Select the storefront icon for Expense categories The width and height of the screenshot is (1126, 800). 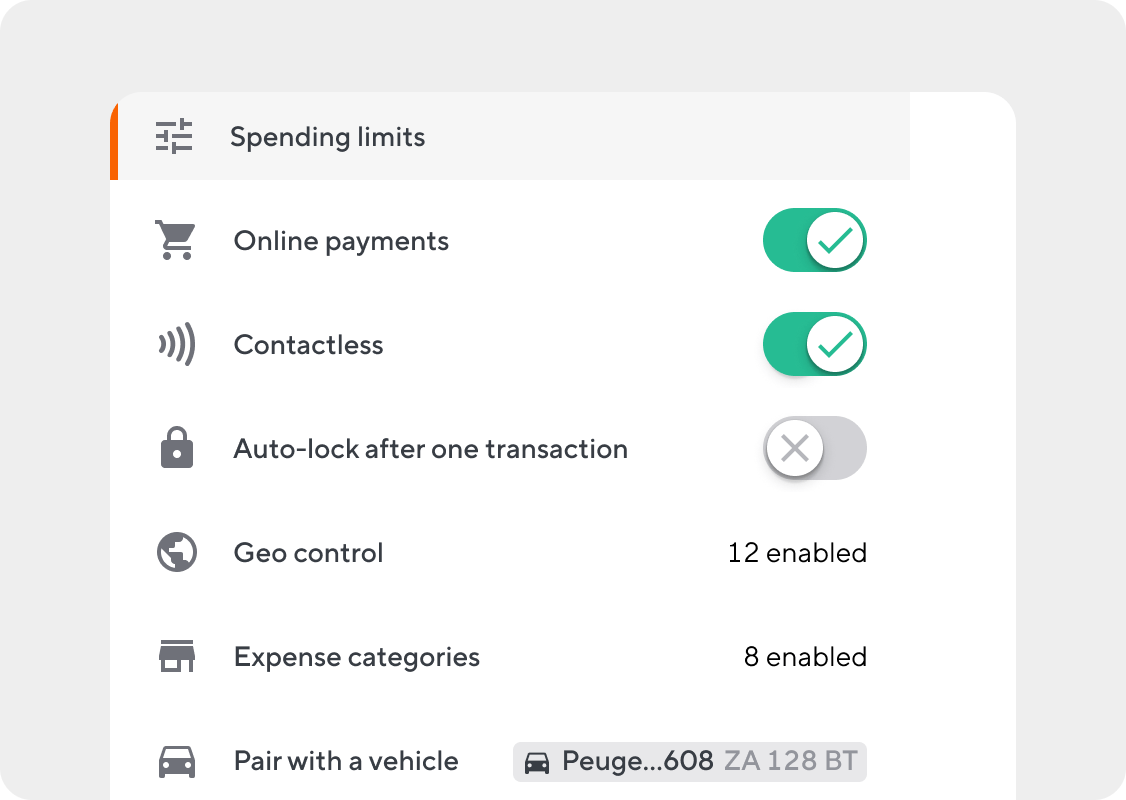(175, 656)
